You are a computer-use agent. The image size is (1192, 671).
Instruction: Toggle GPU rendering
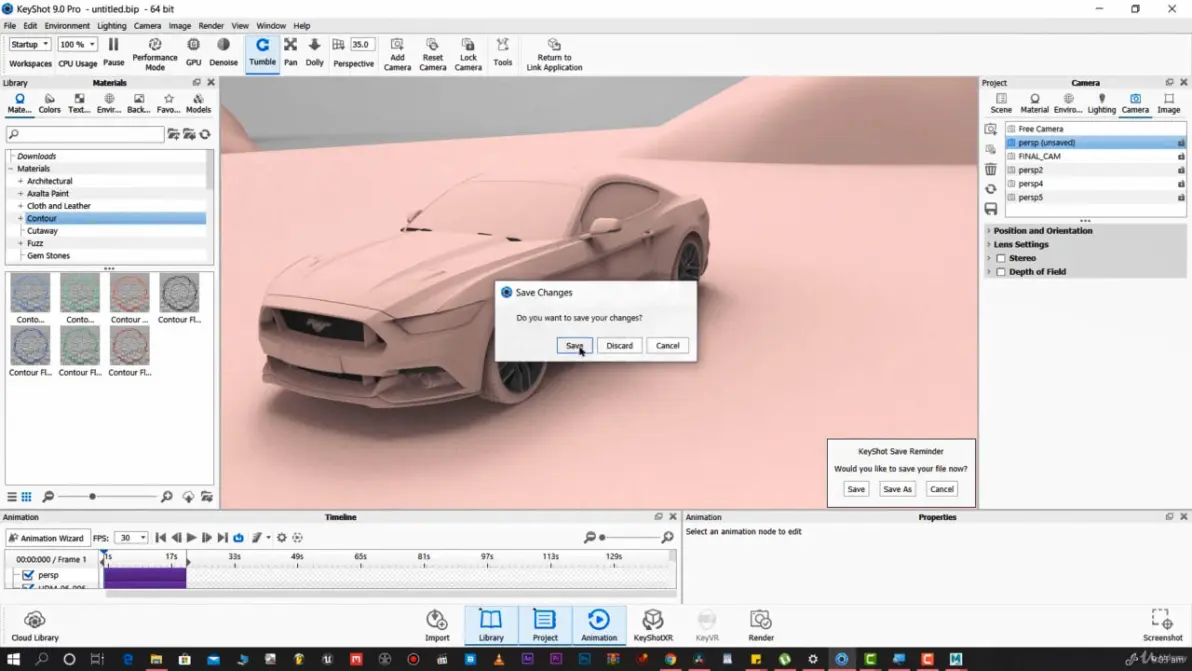pyautogui.click(x=193, y=52)
